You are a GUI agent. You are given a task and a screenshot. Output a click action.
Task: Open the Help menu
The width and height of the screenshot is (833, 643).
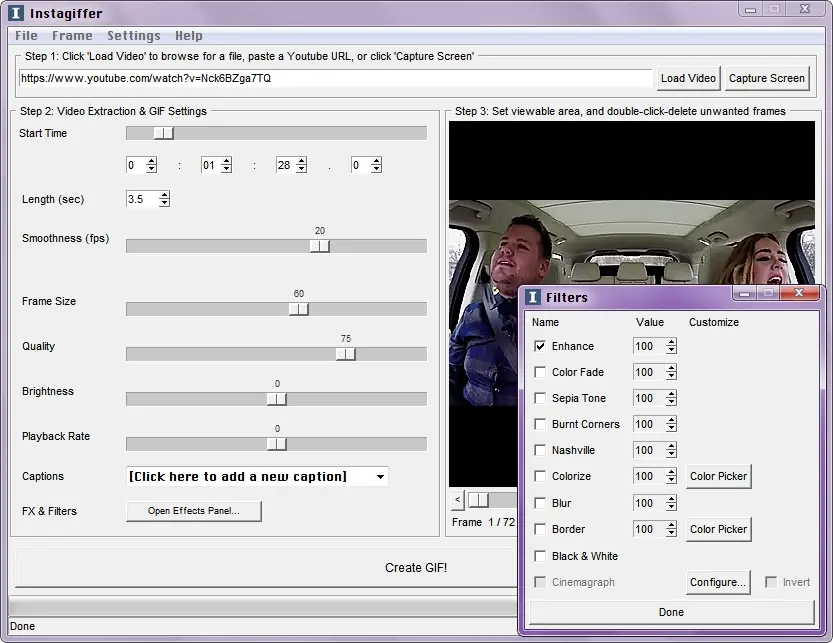[189, 36]
